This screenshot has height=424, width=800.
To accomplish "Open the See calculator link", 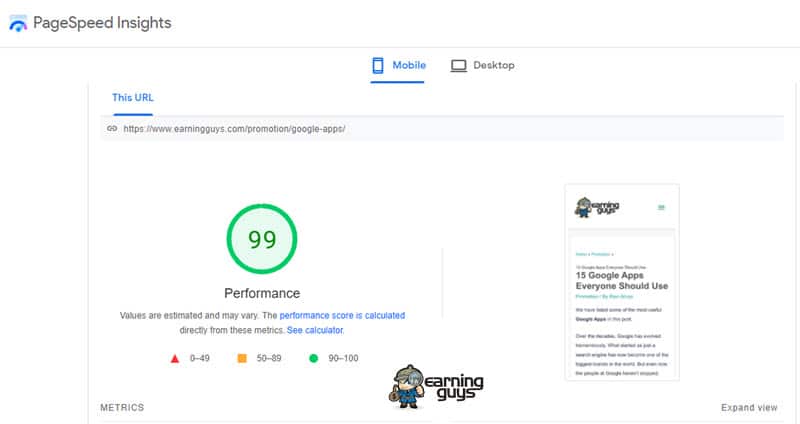I will point(315,329).
